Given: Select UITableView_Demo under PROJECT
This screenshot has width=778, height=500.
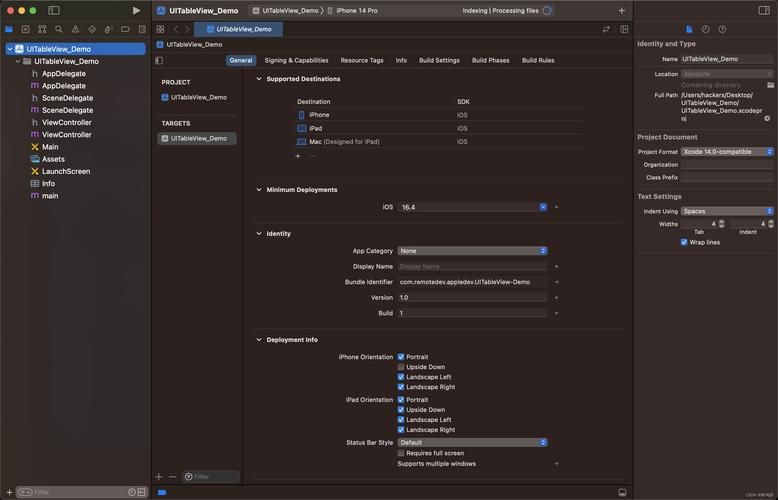Looking at the screenshot, I should click(x=194, y=97).
